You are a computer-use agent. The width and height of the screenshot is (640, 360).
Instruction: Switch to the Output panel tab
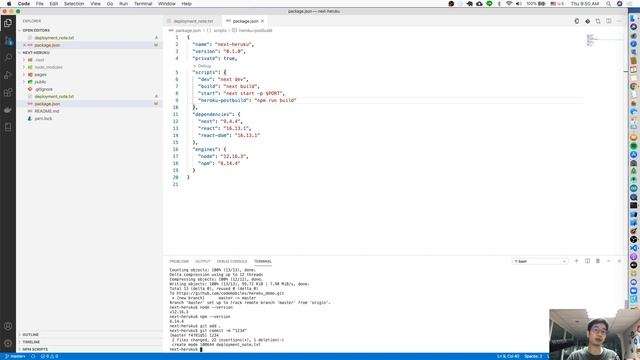tap(202, 261)
